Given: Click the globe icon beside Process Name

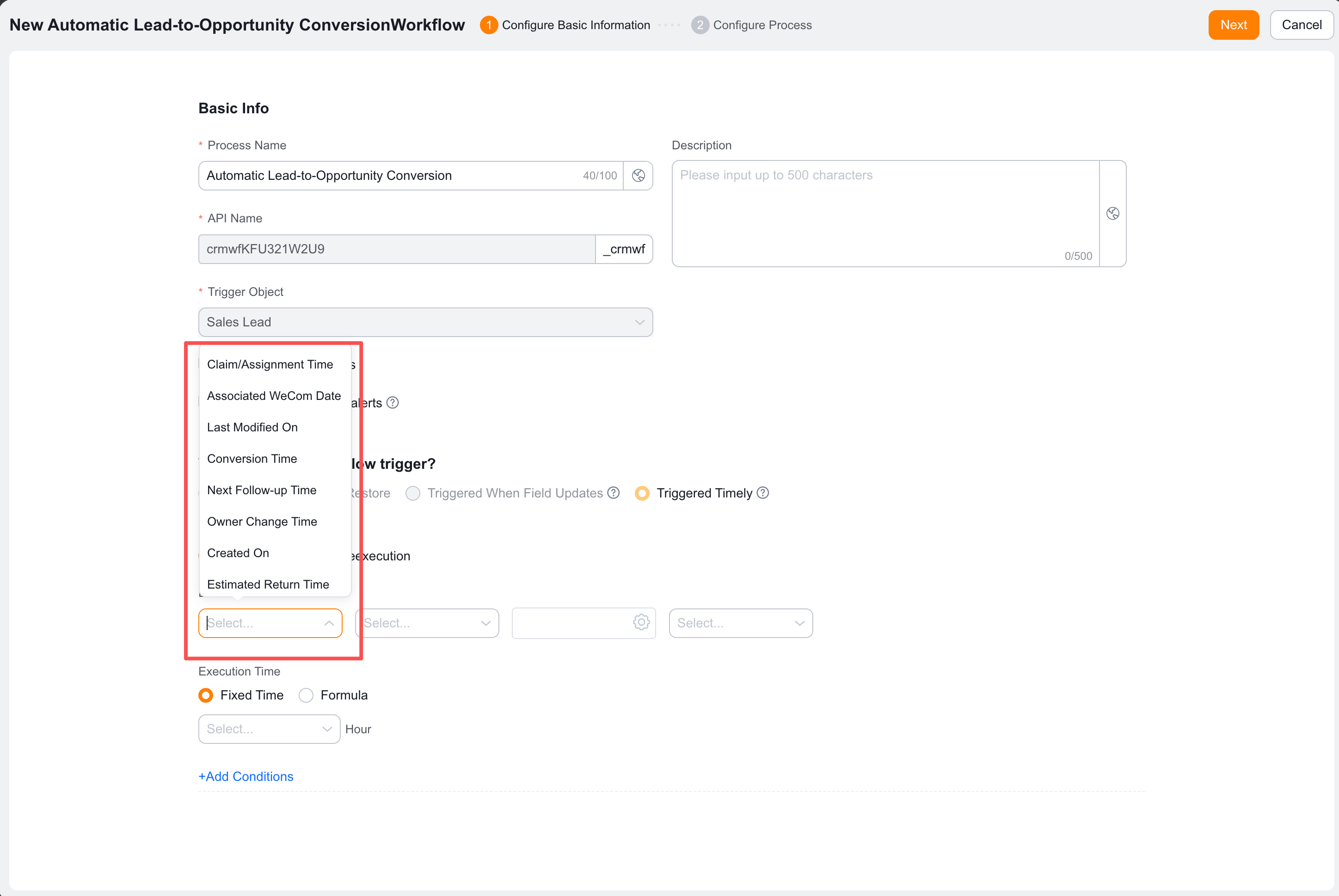Looking at the screenshot, I should pos(639,175).
